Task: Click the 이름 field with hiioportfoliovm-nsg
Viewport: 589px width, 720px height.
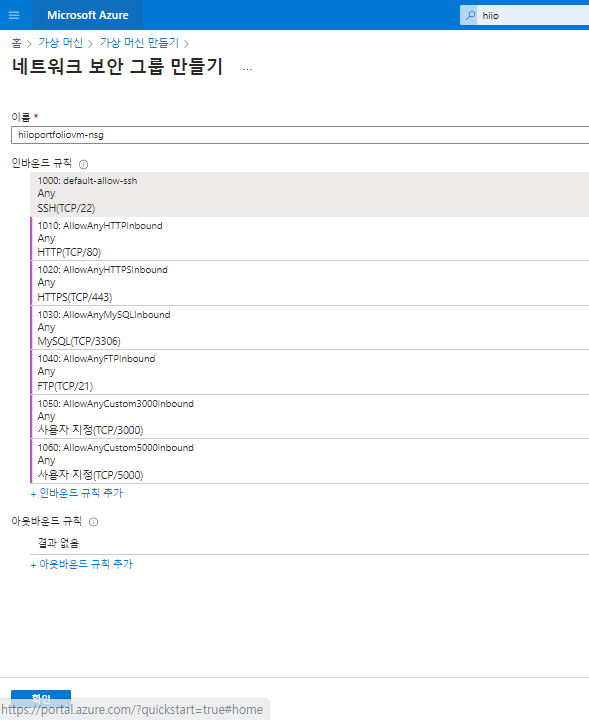Action: pyautogui.click(x=300, y=135)
